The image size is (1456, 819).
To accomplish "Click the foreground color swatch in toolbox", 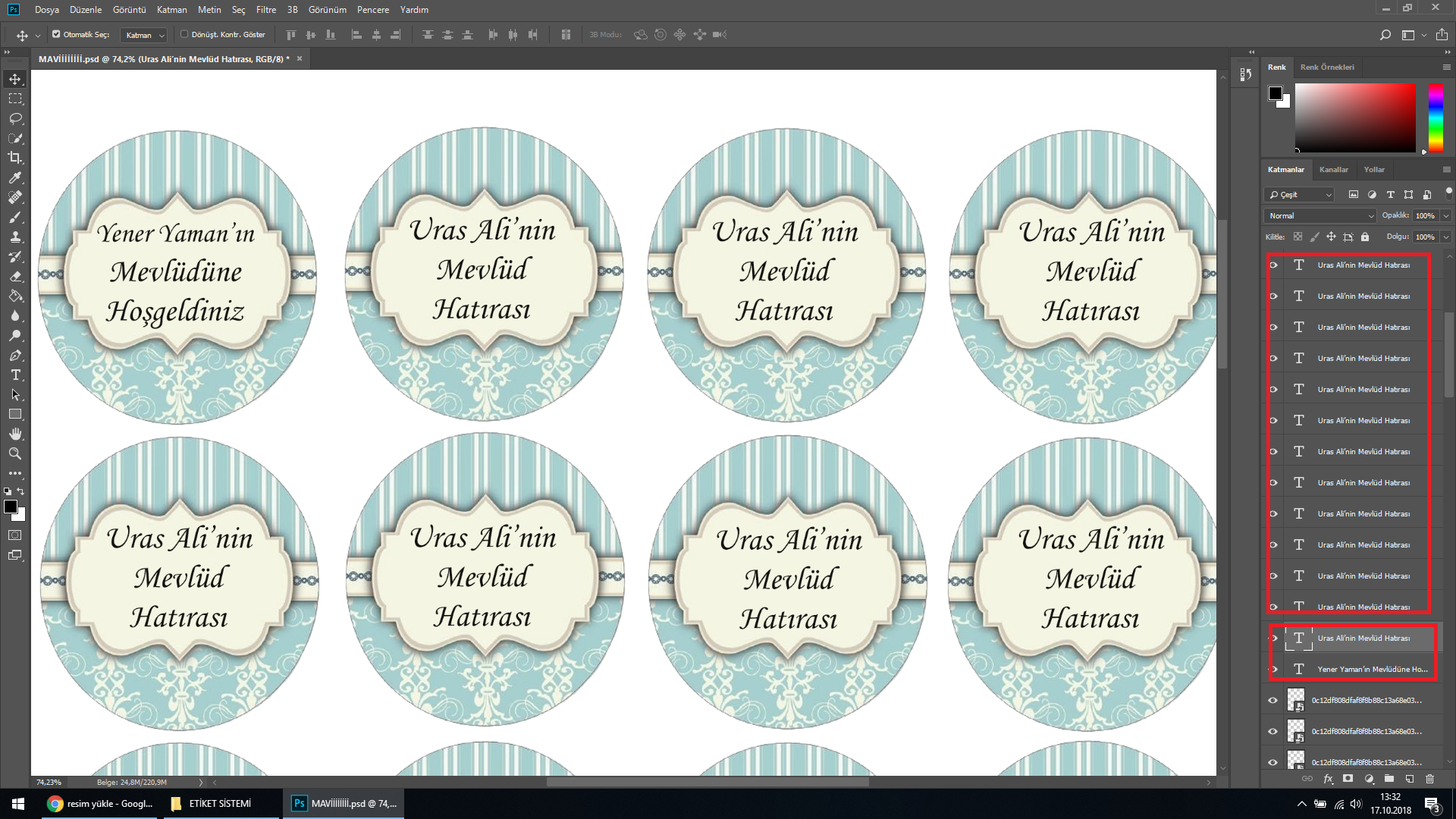I will pyautogui.click(x=11, y=507).
